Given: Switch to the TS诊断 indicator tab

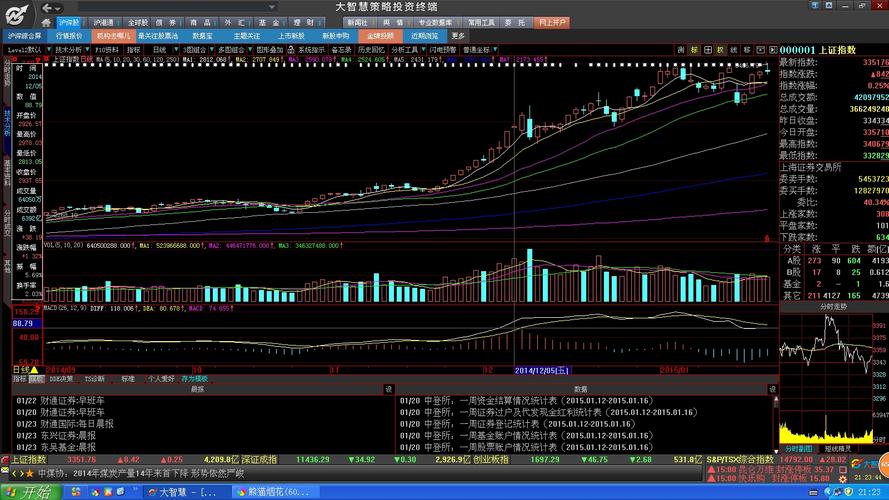Looking at the screenshot, I should tap(95, 379).
